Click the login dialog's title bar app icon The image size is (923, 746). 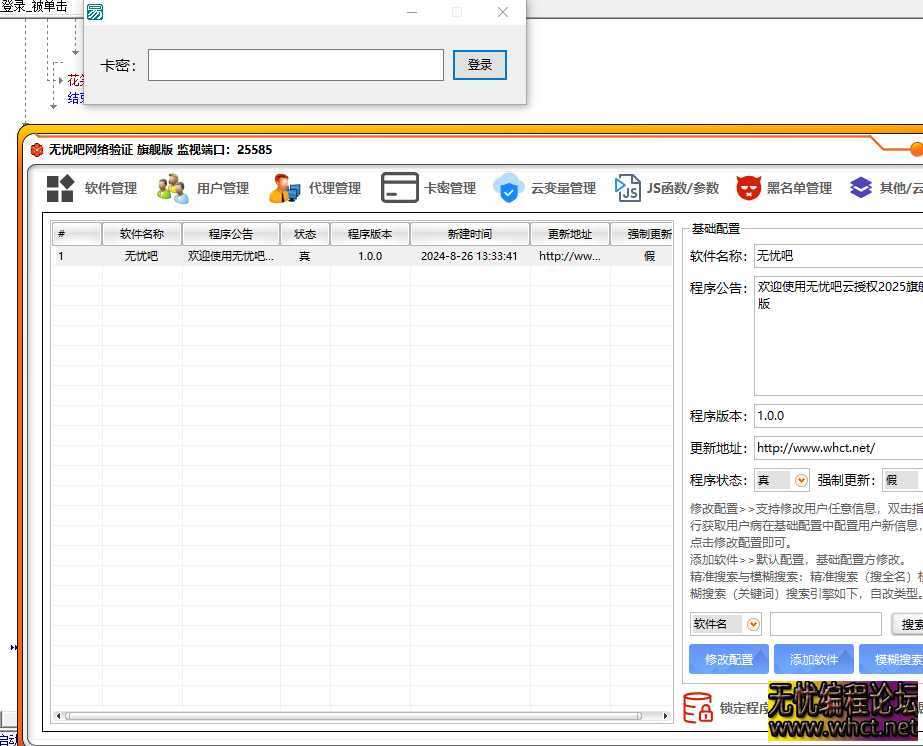tap(95, 11)
